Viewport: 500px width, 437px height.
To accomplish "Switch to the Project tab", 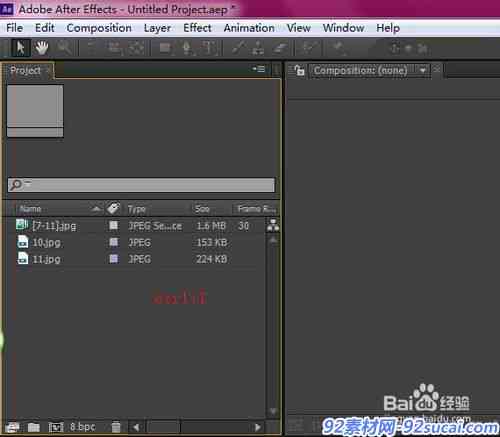I will pyautogui.click(x=26, y=70).
